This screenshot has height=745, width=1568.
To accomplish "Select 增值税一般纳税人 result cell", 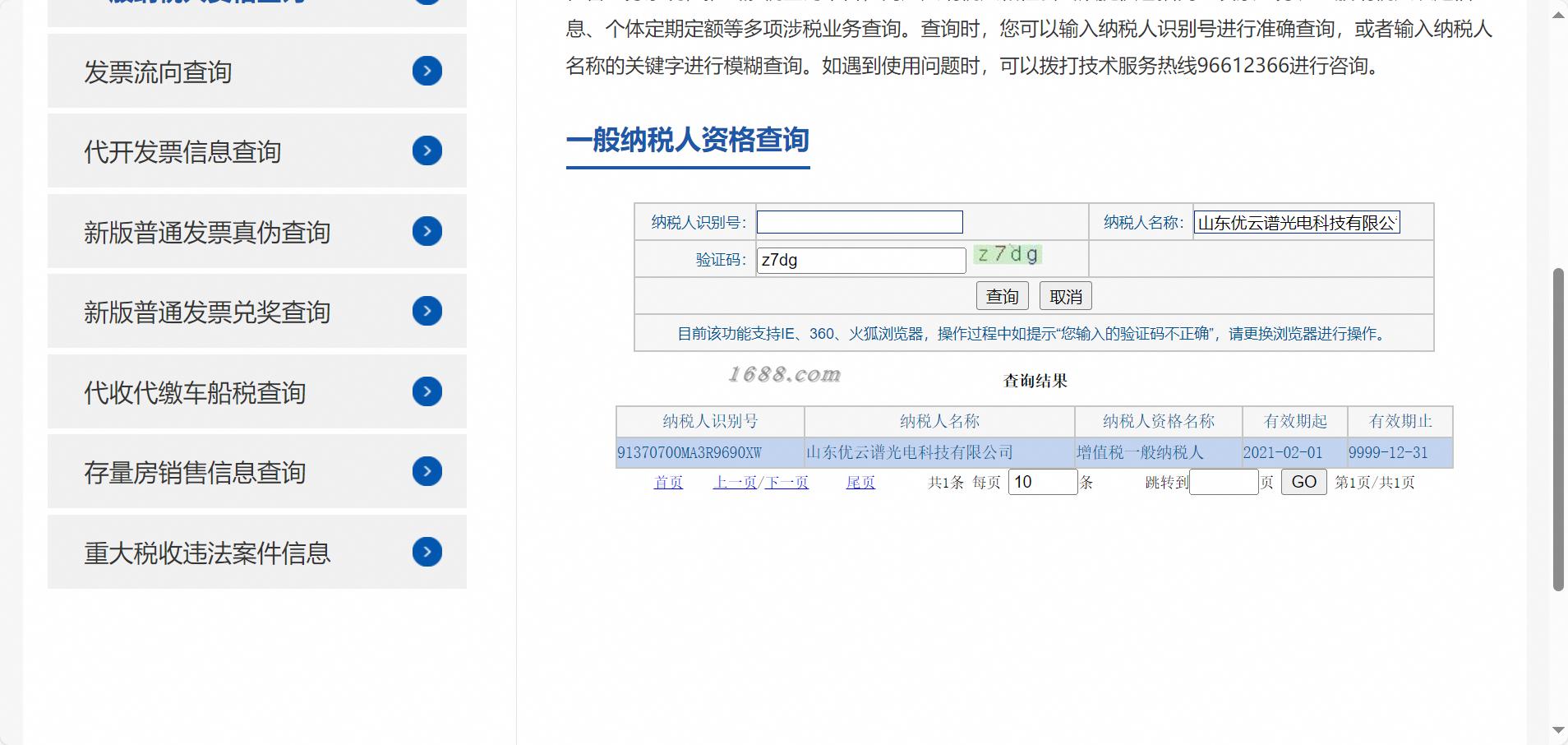I will (x=1159, y=452).
